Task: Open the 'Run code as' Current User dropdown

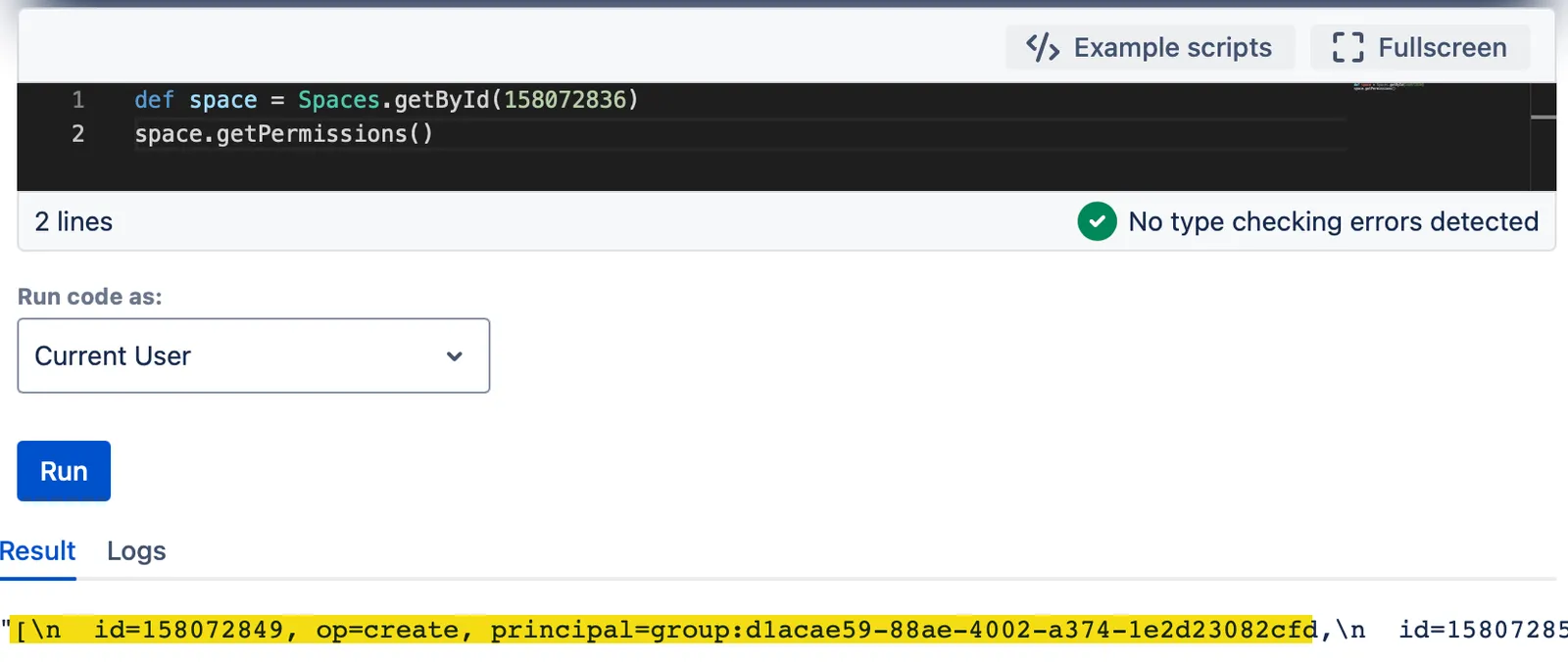Action: 254,355
